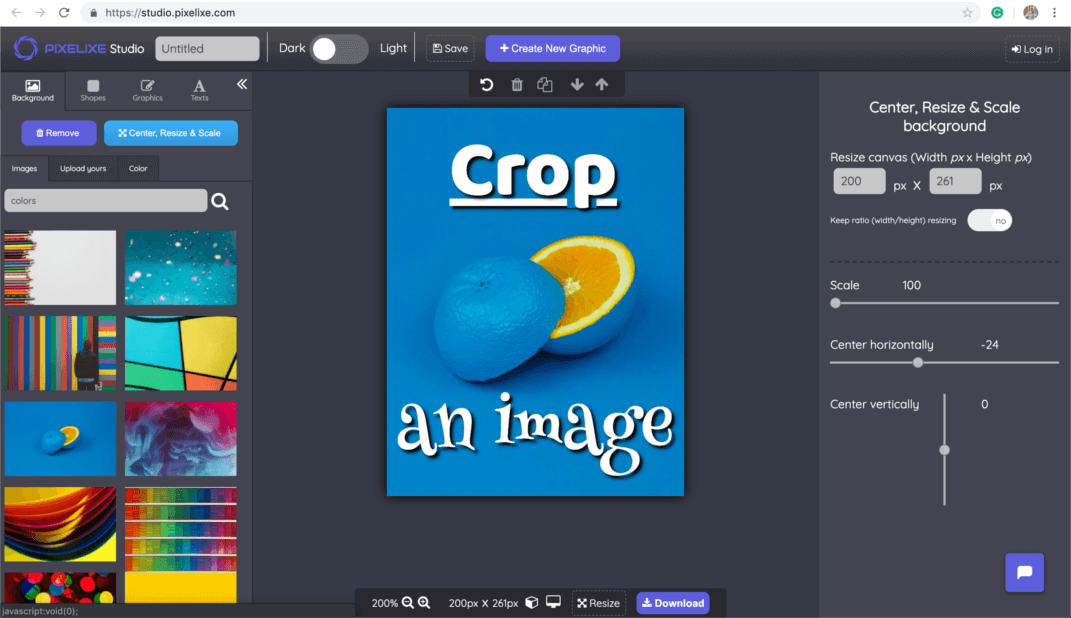Move layer down with the down arrow
1071x618 pixels.
click(577, 85)
